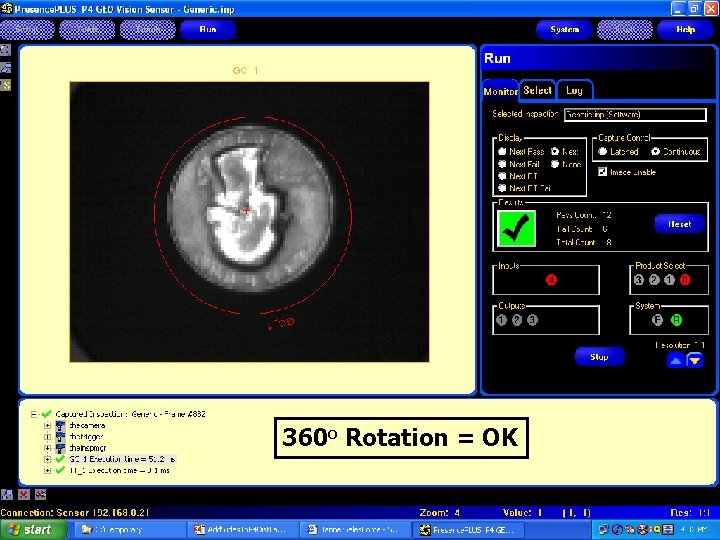Click green check beside GC_1 Execution time

pos(60,459)
